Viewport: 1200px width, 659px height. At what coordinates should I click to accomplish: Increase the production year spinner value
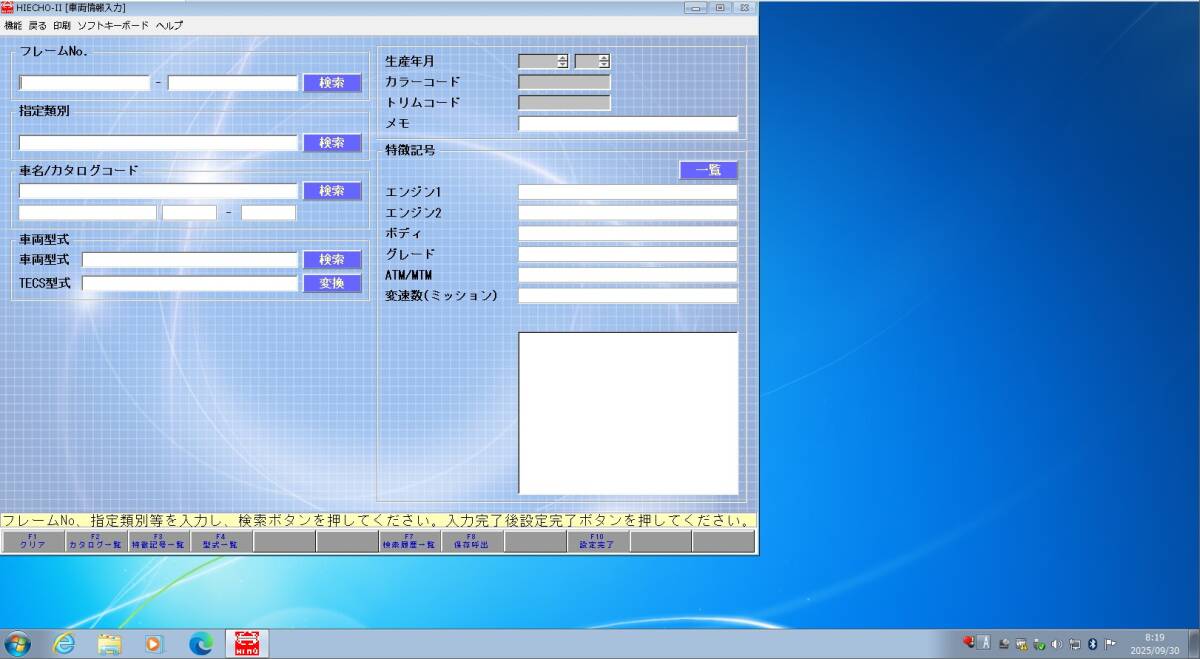pos(563,57)
